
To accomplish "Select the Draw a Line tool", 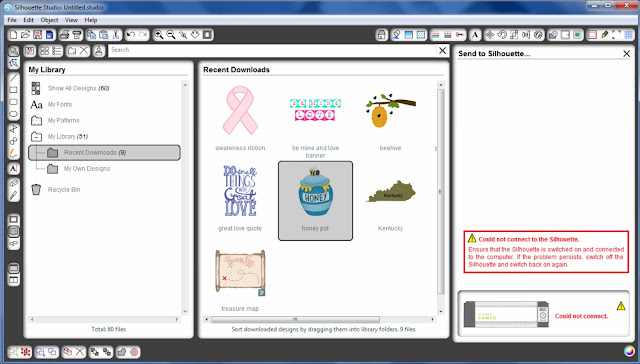I will pyautogui.click(x=13, y=78).
